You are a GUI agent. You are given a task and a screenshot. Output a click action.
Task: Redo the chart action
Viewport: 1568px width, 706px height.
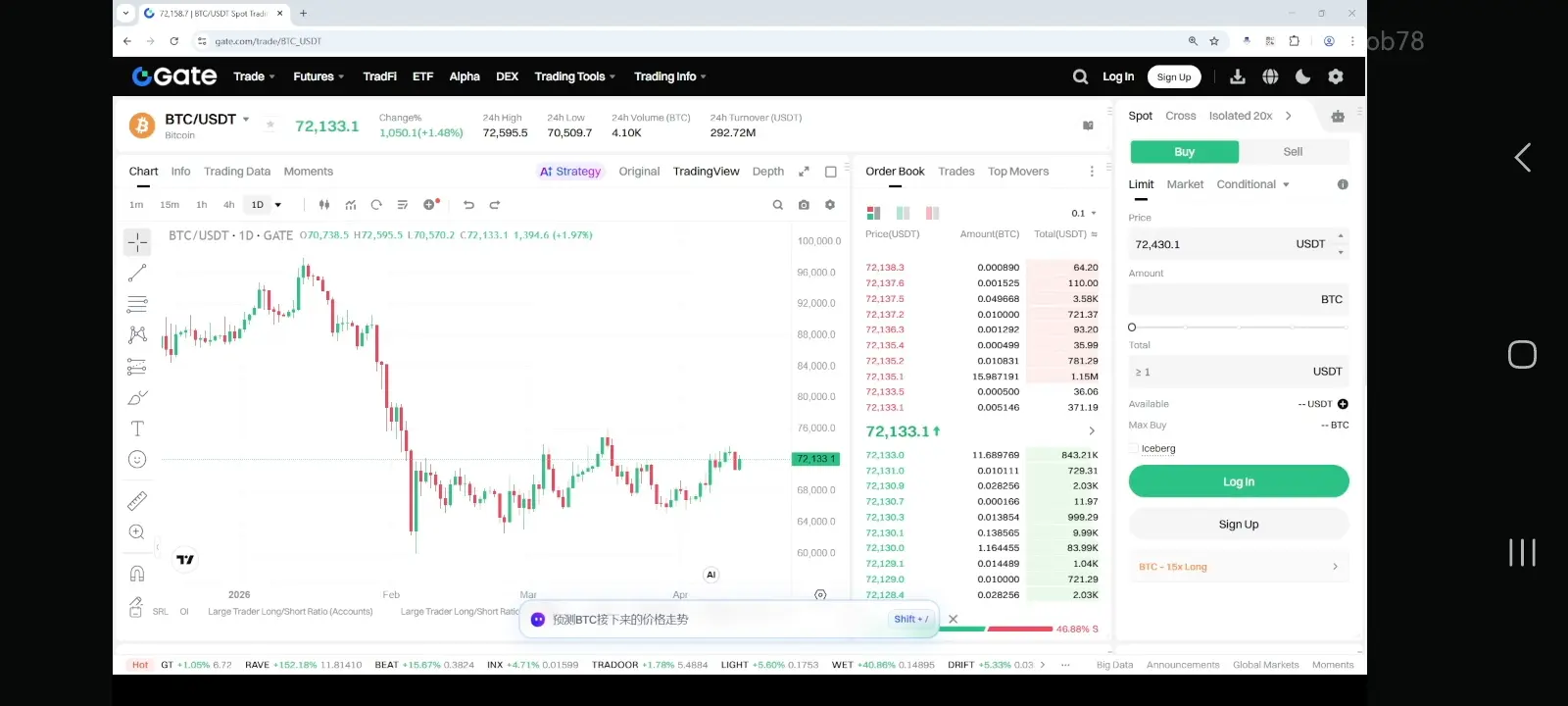pos(495,205)
